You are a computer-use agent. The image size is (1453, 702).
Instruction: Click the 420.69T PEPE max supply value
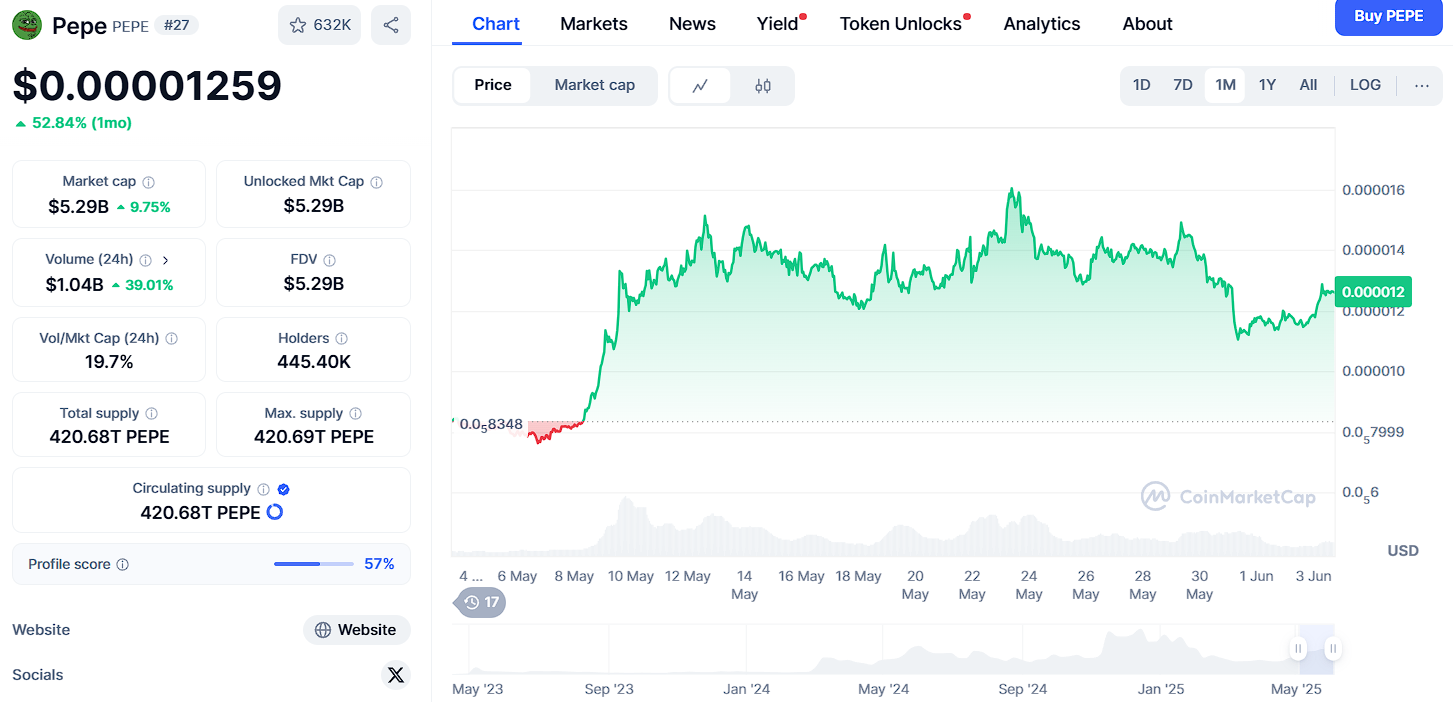click(x=314, y=437)
